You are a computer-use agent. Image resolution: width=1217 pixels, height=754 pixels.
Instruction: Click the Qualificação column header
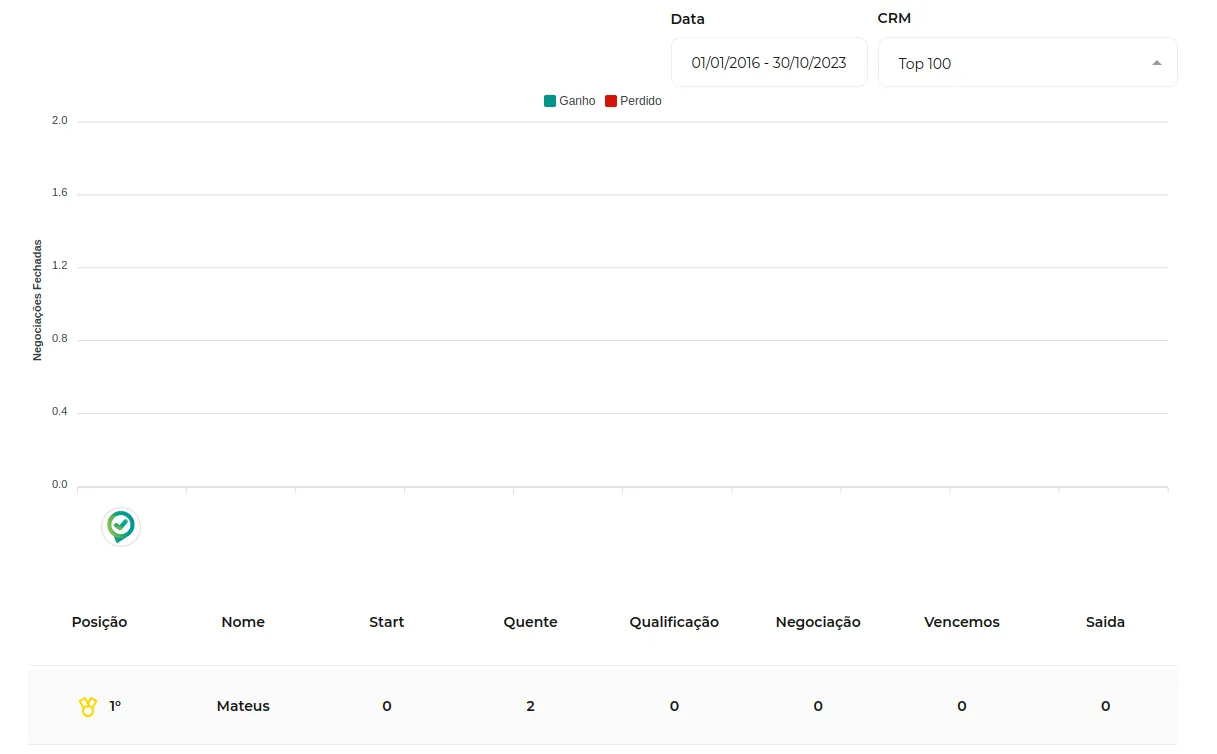674,622
